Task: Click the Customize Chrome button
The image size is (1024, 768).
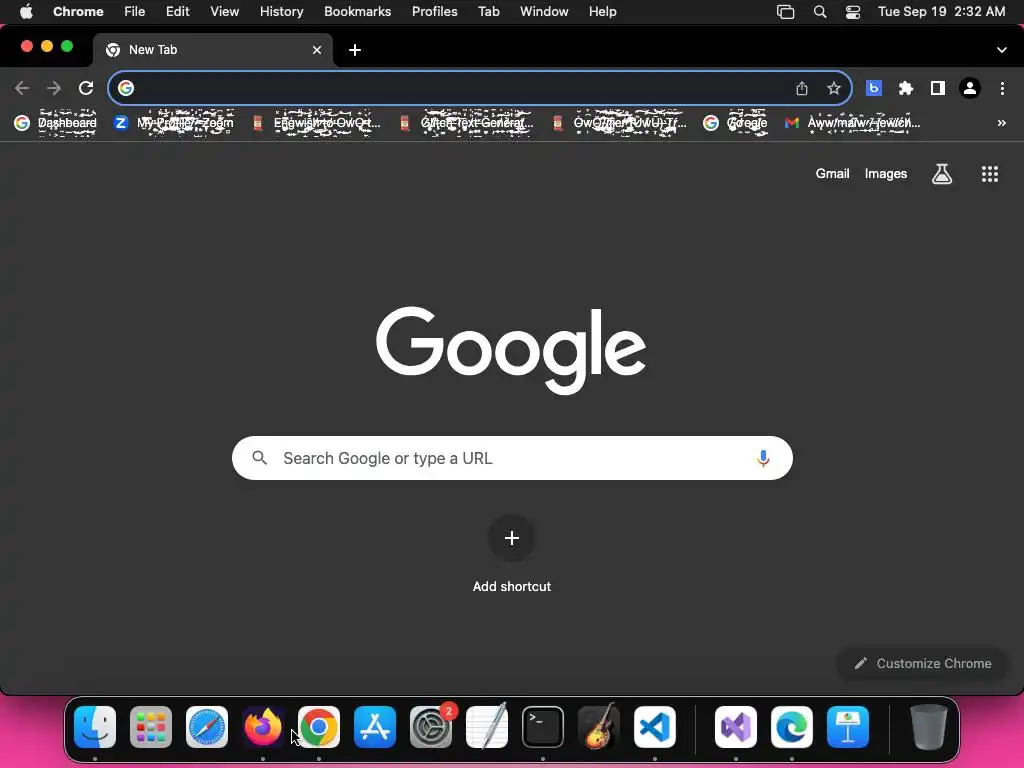Action: click(923, 664)
